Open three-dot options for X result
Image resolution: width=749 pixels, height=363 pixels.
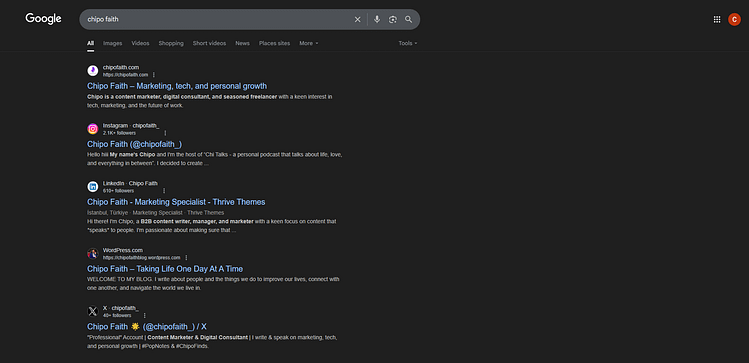coord(145,315)
